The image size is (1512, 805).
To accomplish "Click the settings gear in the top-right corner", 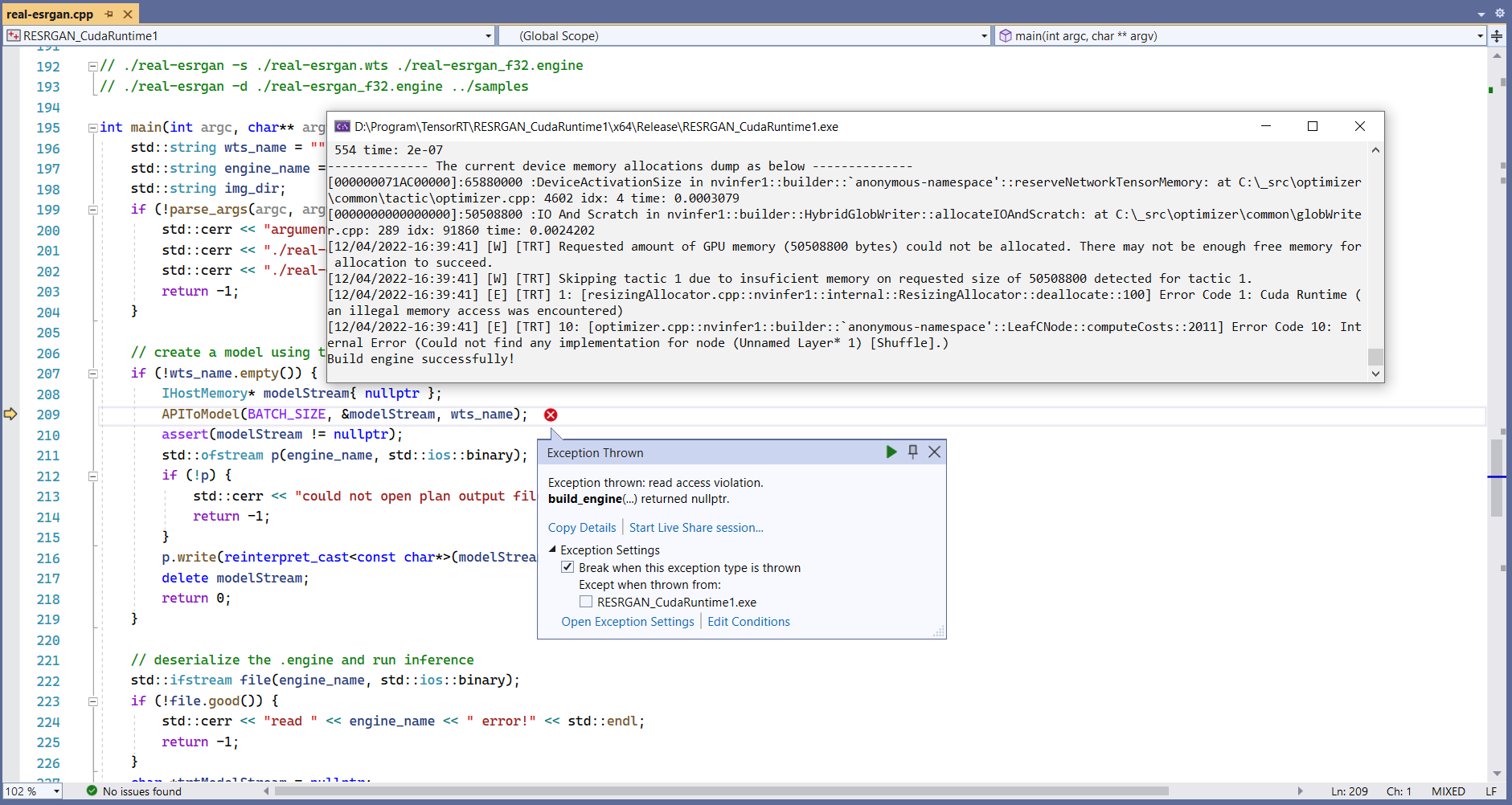I will (1500, 14).
